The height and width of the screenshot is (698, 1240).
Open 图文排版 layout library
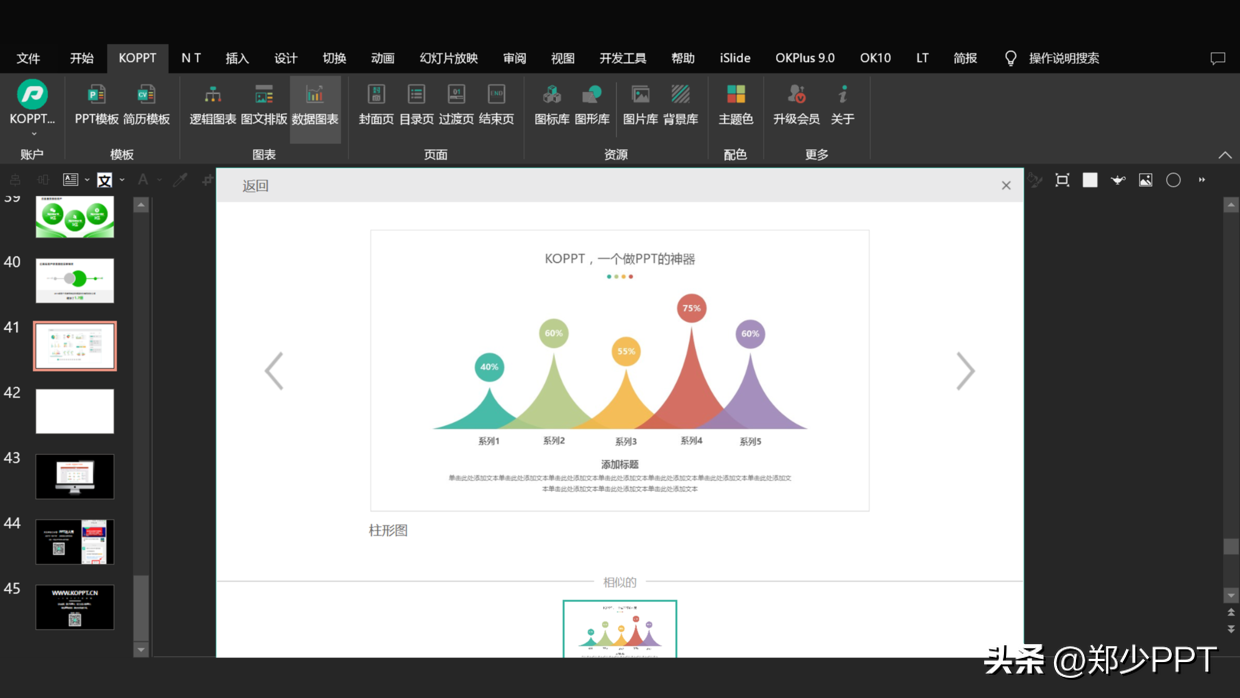(264, 104)
